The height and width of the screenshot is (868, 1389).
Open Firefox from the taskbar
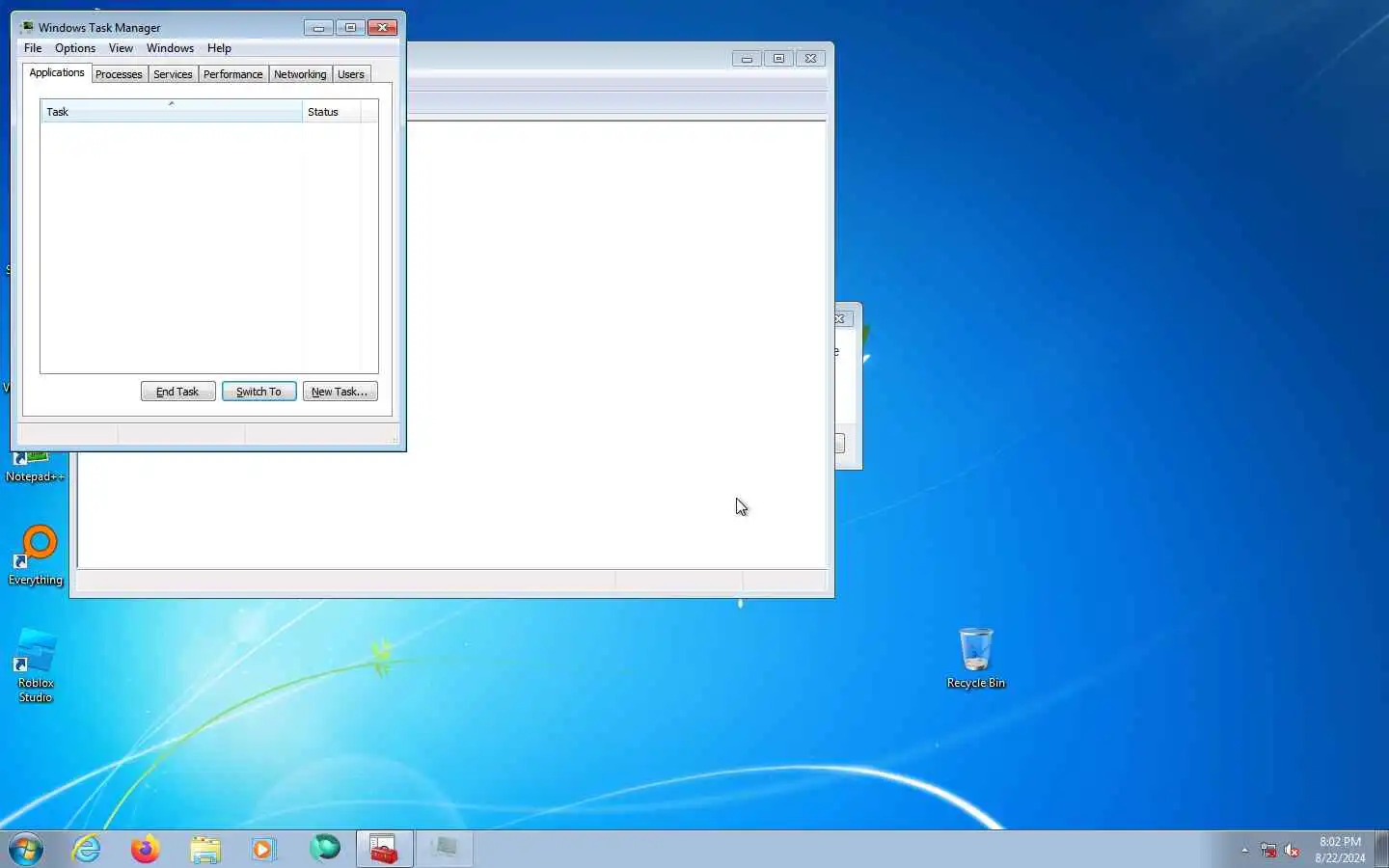[x=146, y=849]
